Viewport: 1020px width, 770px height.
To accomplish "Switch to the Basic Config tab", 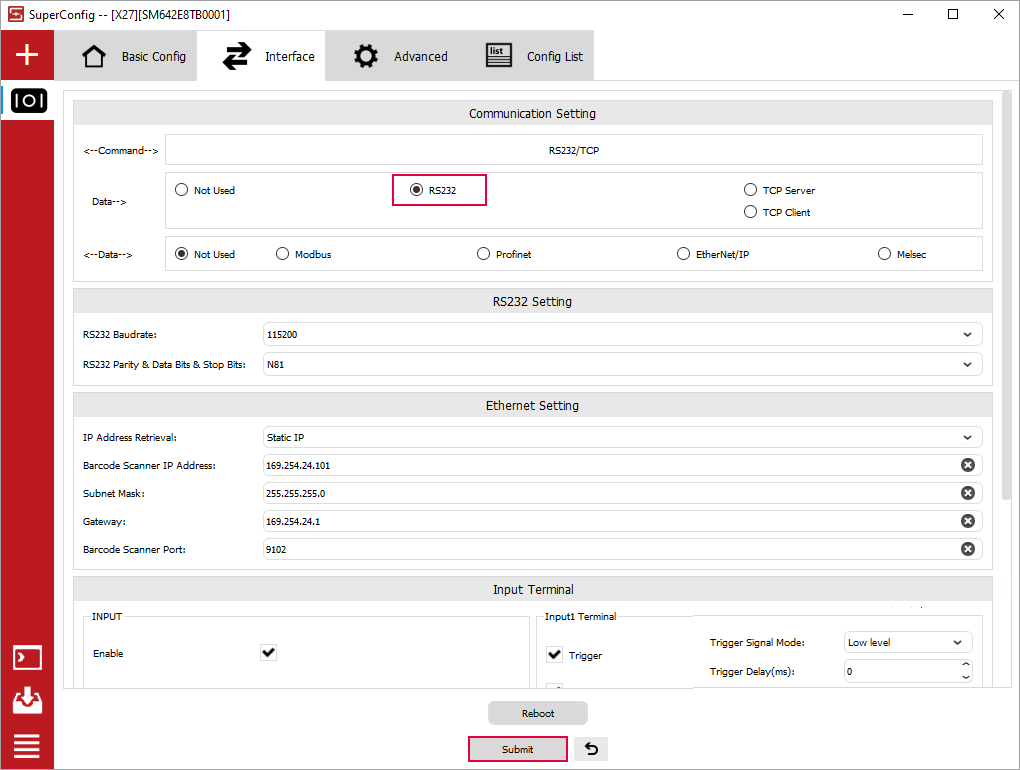I will point(134,56).
